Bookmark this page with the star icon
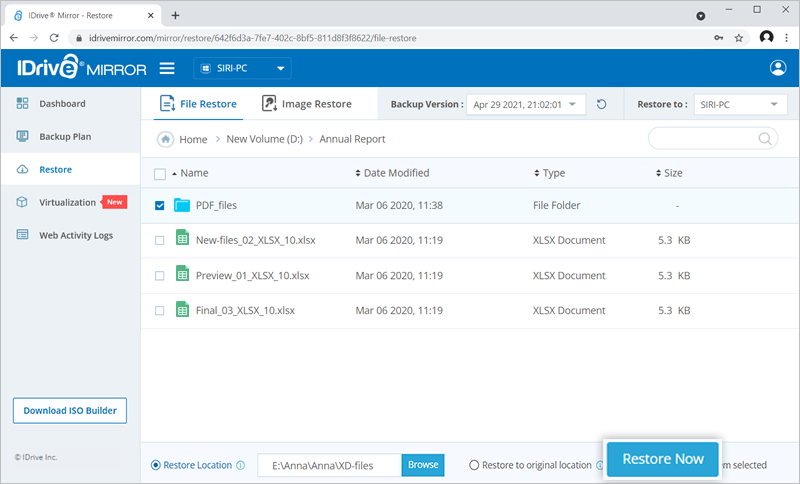 [x=738, y=38]
